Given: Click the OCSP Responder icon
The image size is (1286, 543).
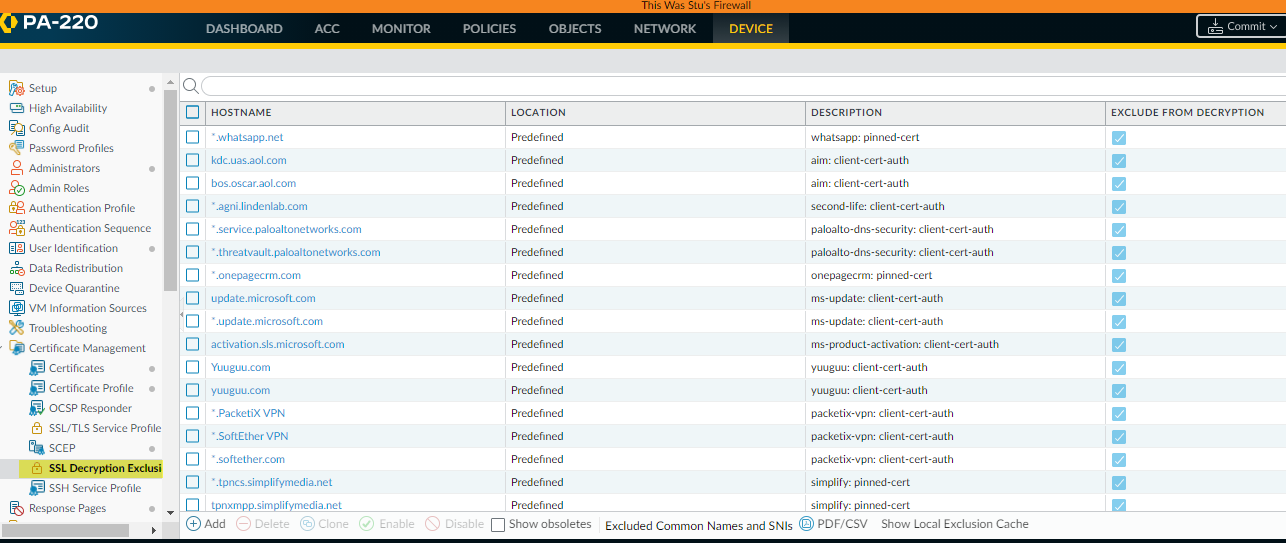Looking at the screenshot, I should (x=37, y=408).
